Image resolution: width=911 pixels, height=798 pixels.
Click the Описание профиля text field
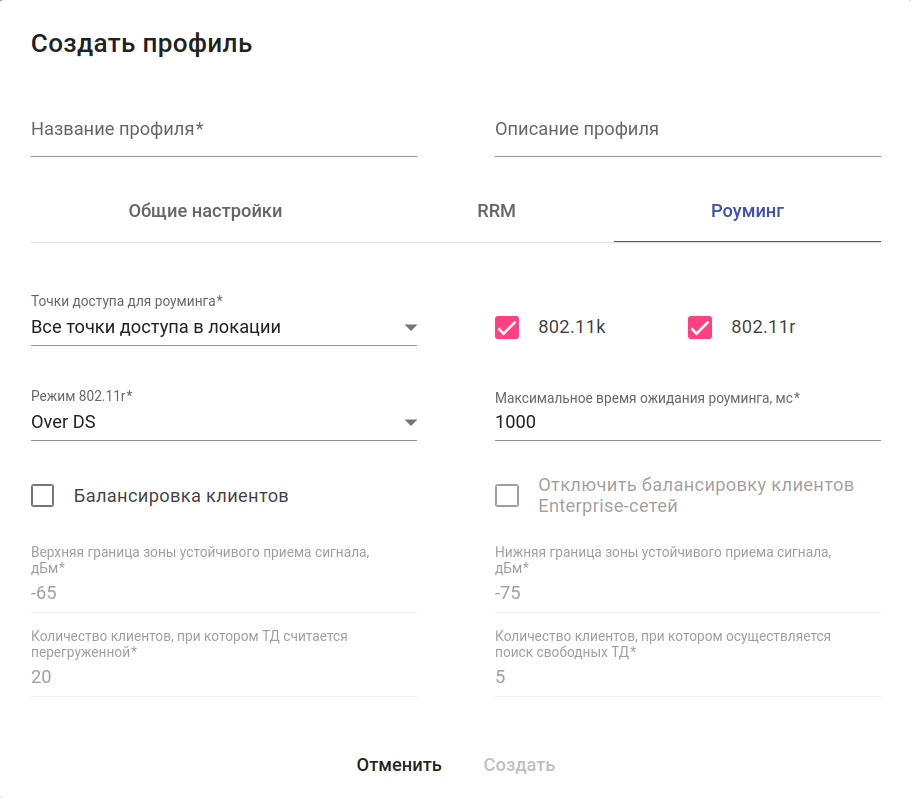687,131
